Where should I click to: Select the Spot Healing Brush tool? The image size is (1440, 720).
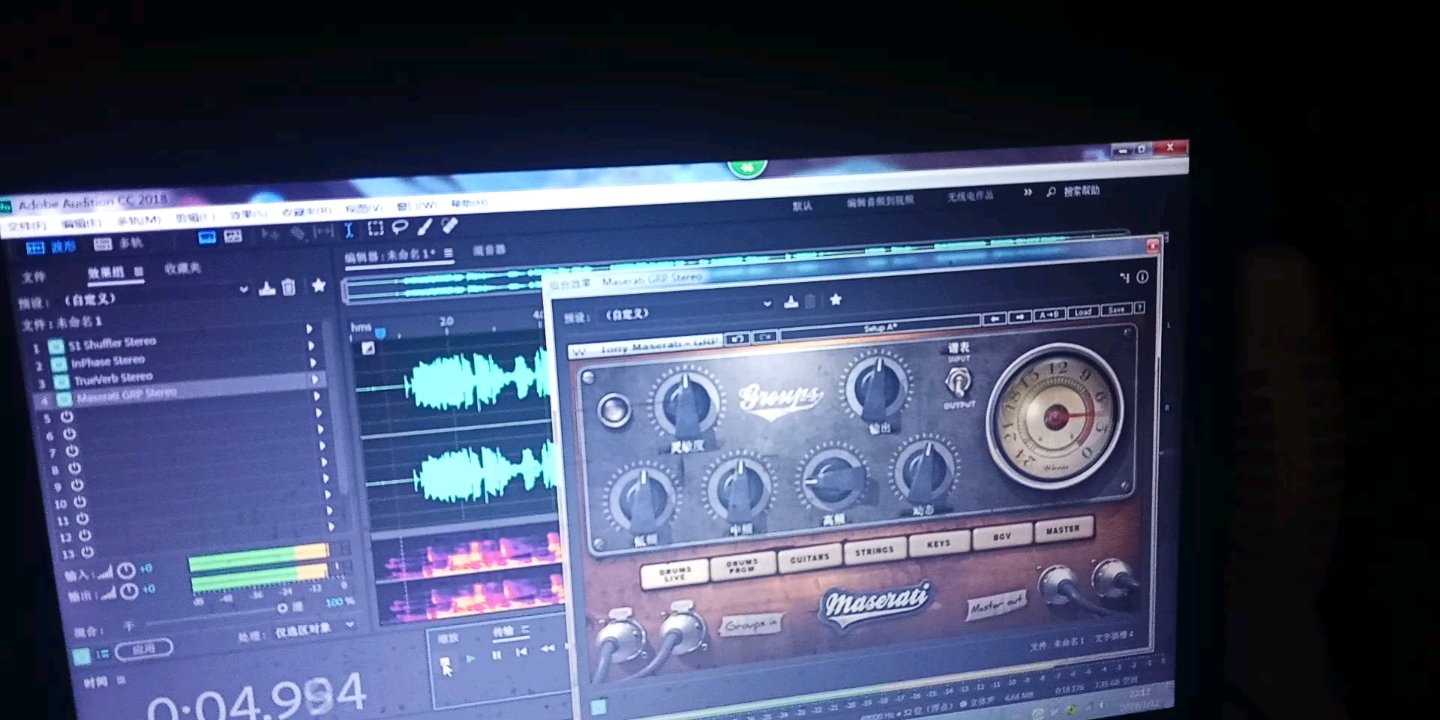449,227
